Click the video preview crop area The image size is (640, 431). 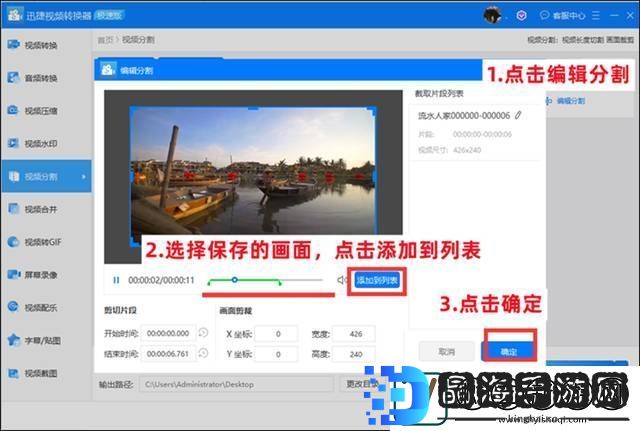pyautogui.click(x=253, y=176)
